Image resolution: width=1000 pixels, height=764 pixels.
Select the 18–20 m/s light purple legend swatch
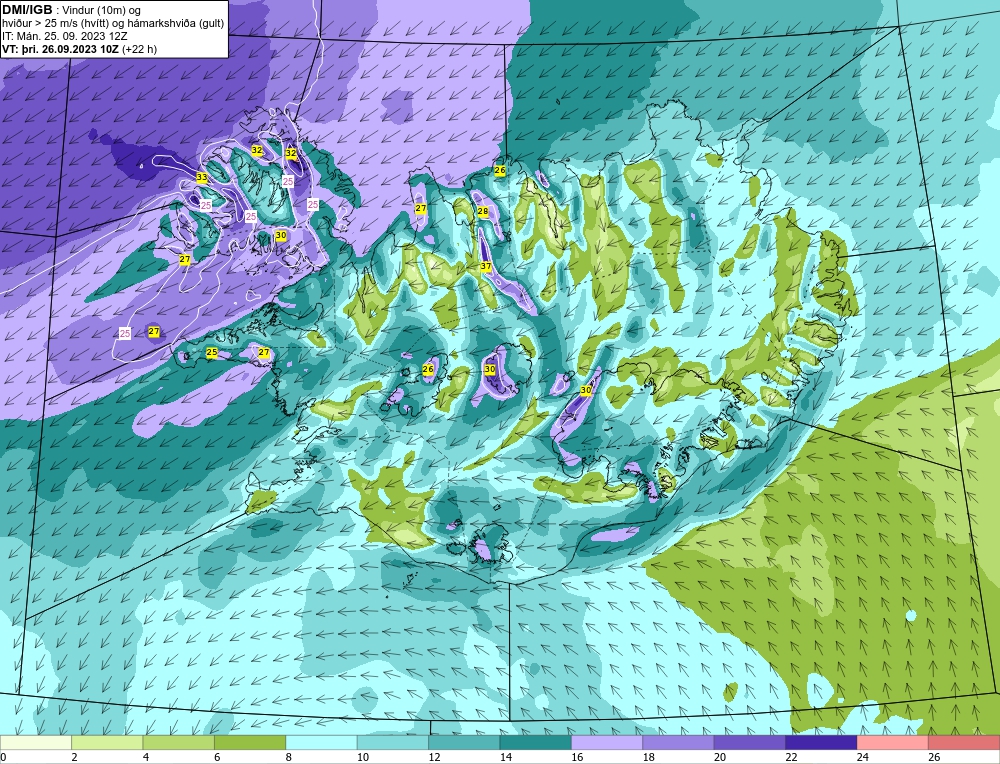pyautogui.click(x=679, y=743)
